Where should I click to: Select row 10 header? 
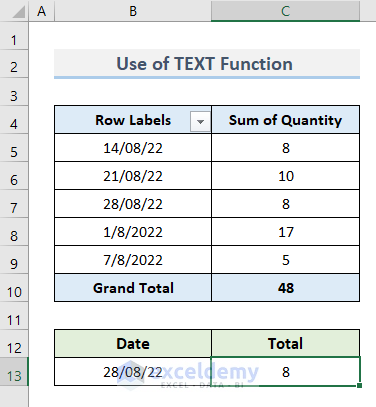14,288
